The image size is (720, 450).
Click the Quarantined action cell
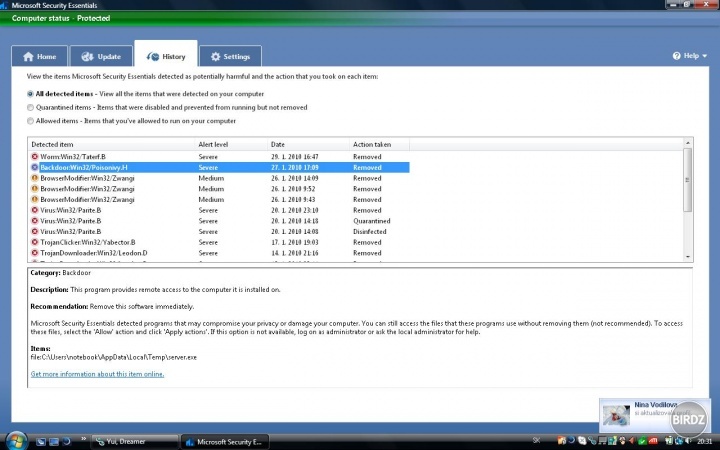coord(371,221)
